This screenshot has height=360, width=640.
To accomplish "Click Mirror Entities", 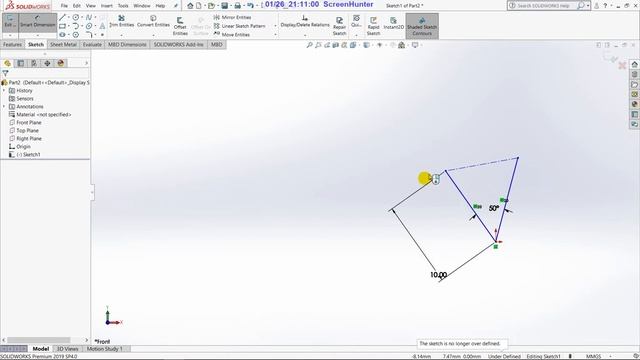I will point(232,17).
